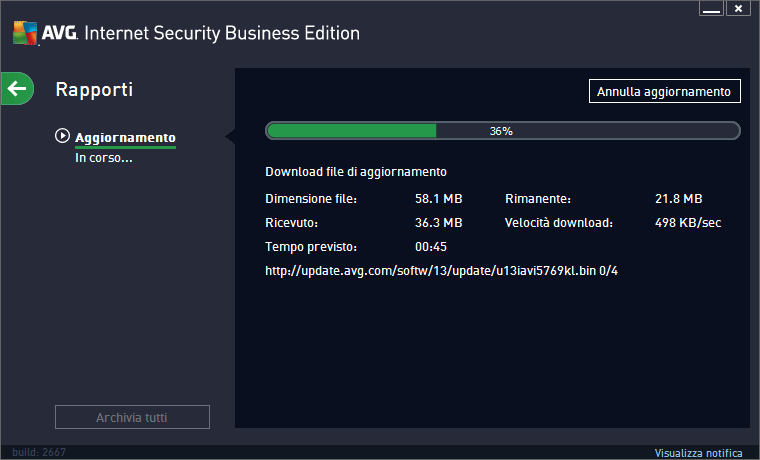
Task: Click the Internet Security Business Edition title
Action: pyautogui.click(x=222, y=33)
